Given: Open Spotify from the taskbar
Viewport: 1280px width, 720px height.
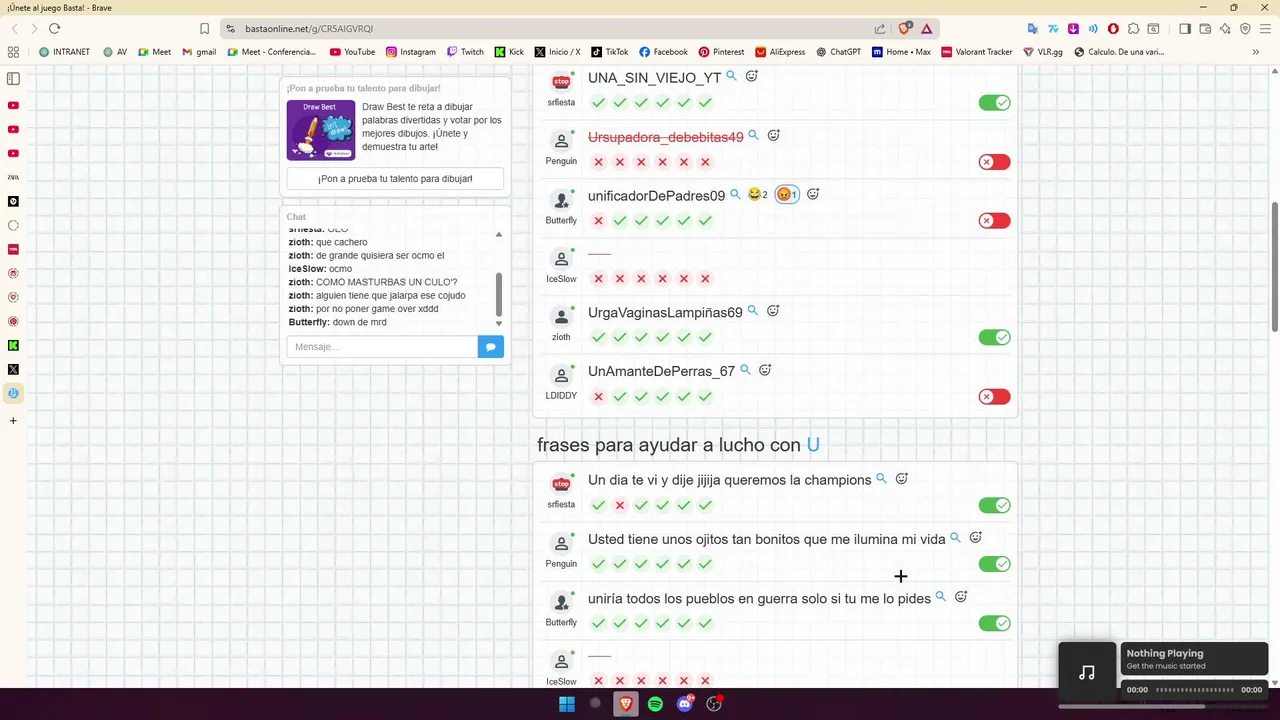Looking at the screenshot, I should tap(655, 704).
